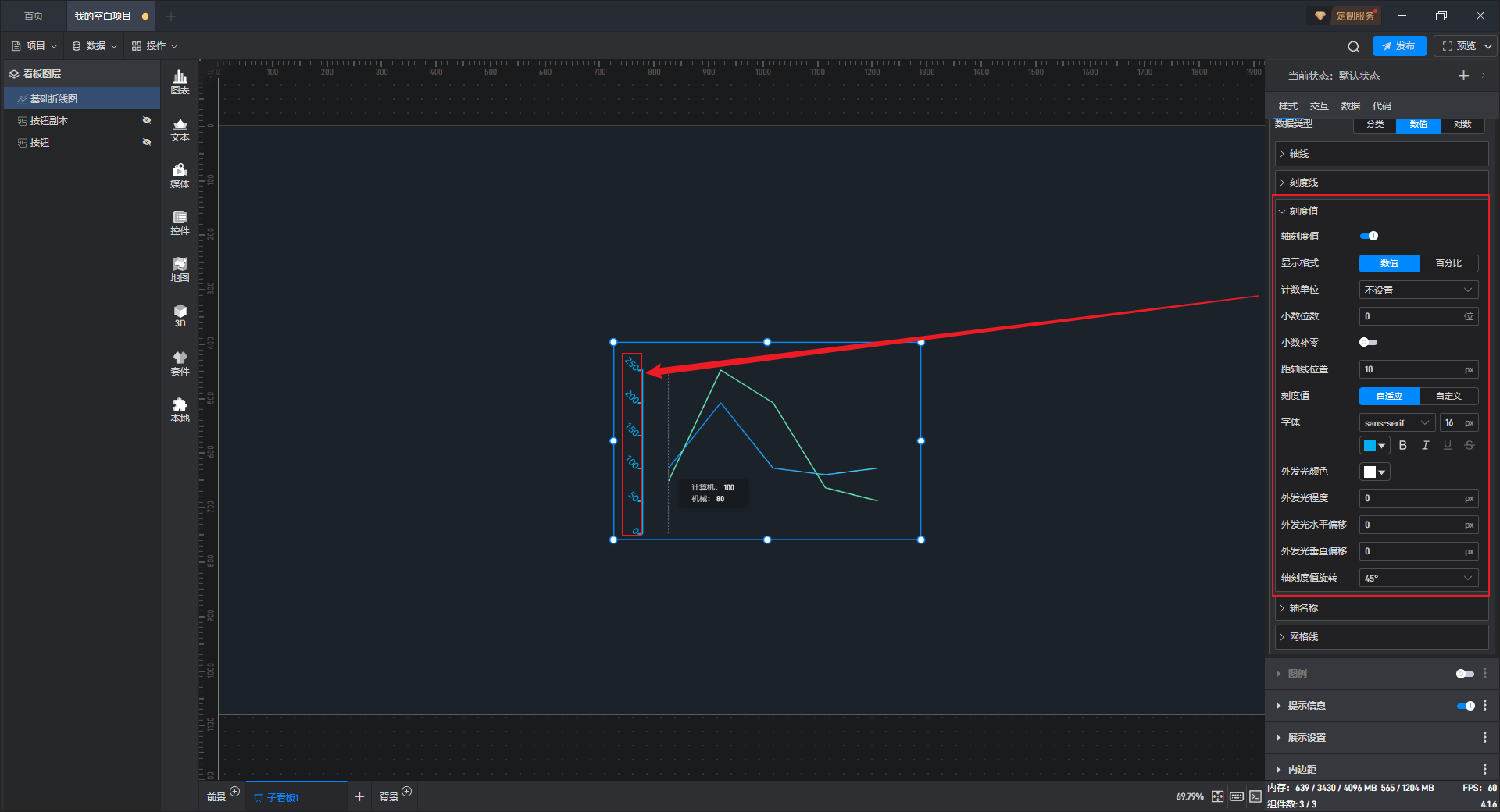Image resolution: width=1500 pixels, height=812 pixels.
Task: Open the 数据 menu in toolbar
Action: (95, 46)
